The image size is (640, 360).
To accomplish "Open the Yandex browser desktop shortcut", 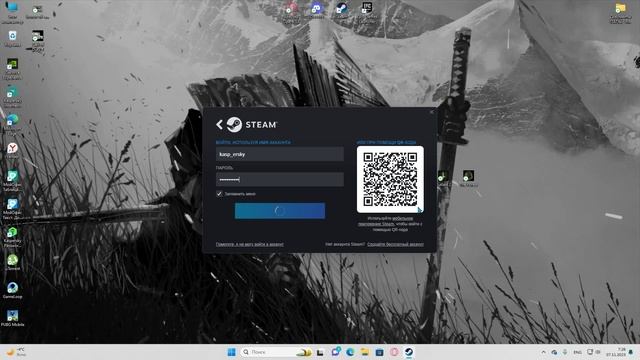I will (x=12, y=150).
